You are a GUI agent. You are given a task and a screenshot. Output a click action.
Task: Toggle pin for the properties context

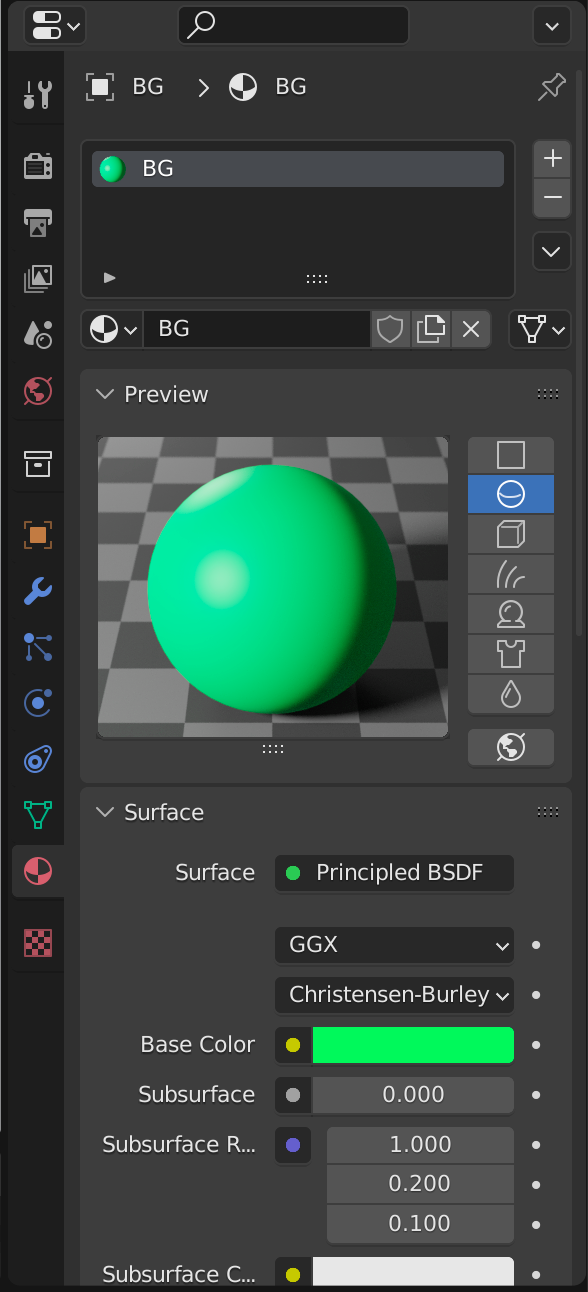[551, 87]
